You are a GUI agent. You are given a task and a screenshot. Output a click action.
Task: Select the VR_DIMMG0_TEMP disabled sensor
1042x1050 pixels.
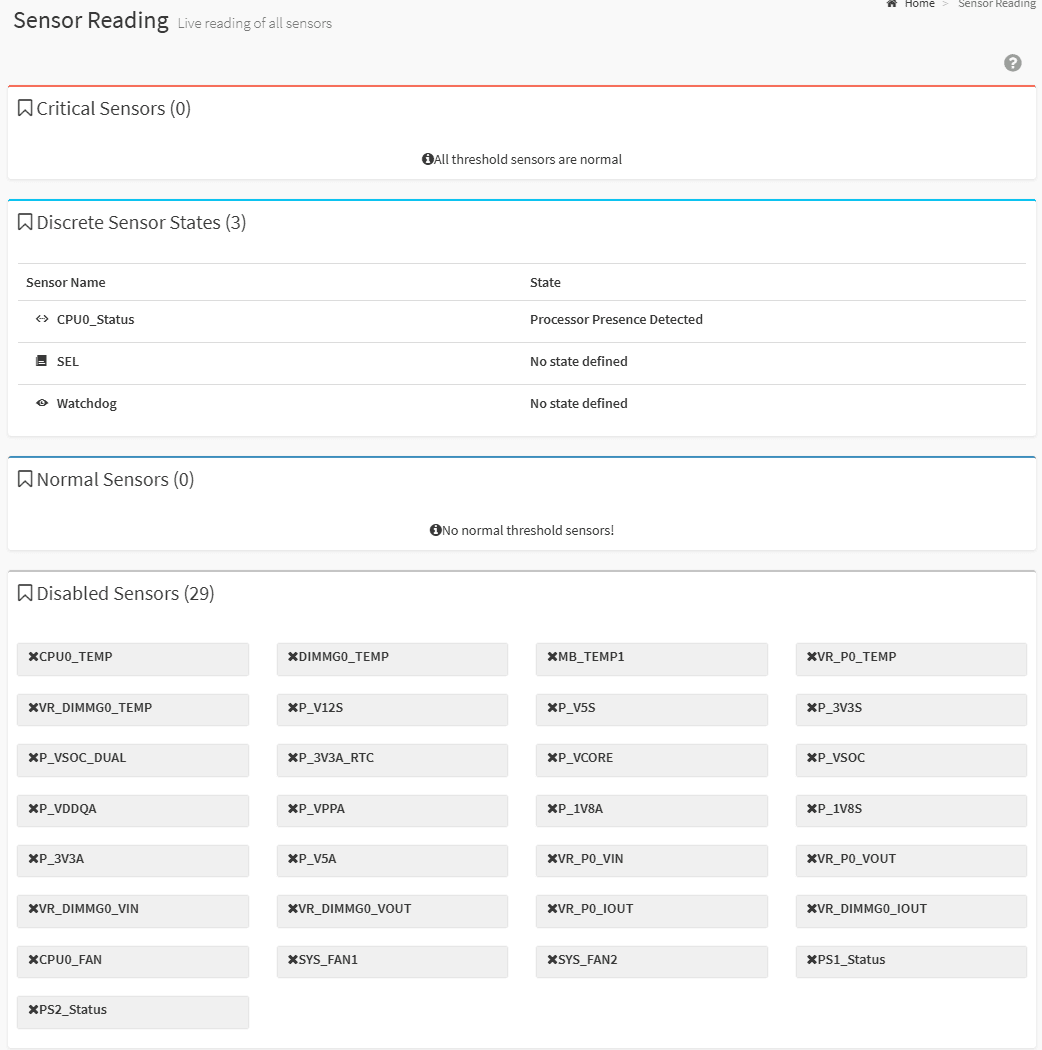pyautogui.click(x=133, y=710)
